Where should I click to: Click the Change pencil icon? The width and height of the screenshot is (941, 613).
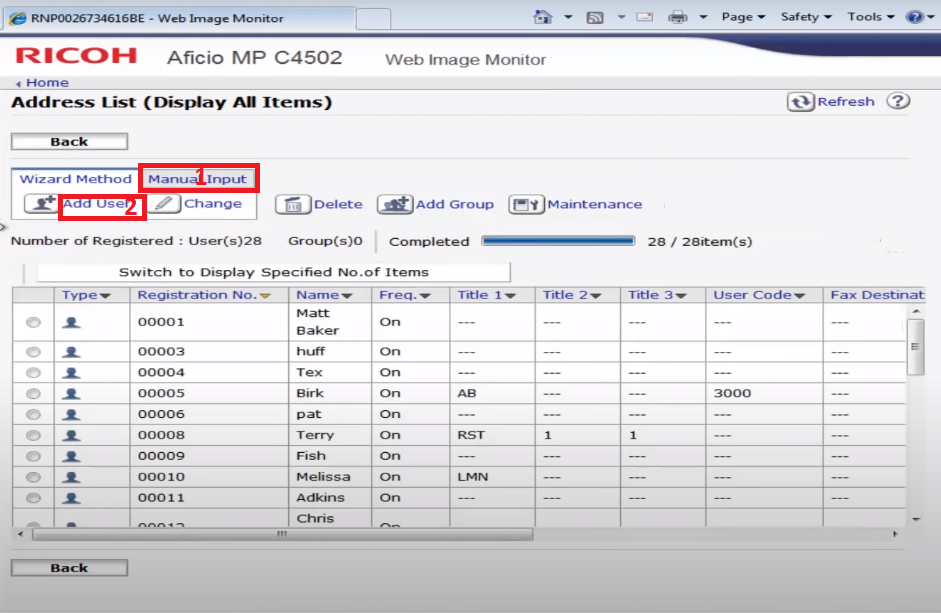click(164, 204)
